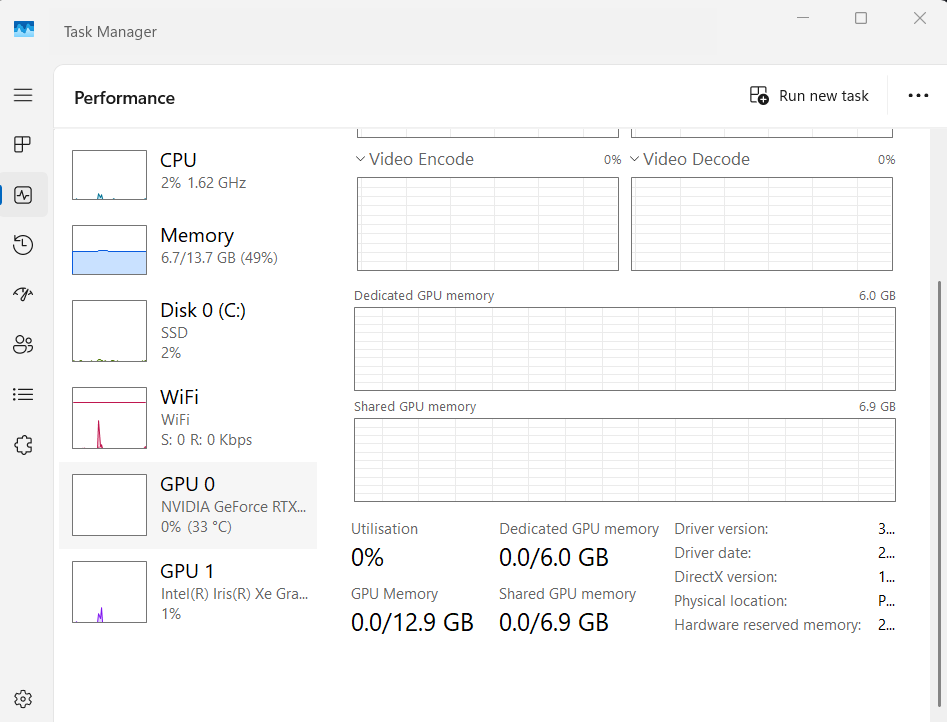Viewport: 947px width, 722px height.
Task: Select the Performance page icon in sidebar
Action: 23,195
